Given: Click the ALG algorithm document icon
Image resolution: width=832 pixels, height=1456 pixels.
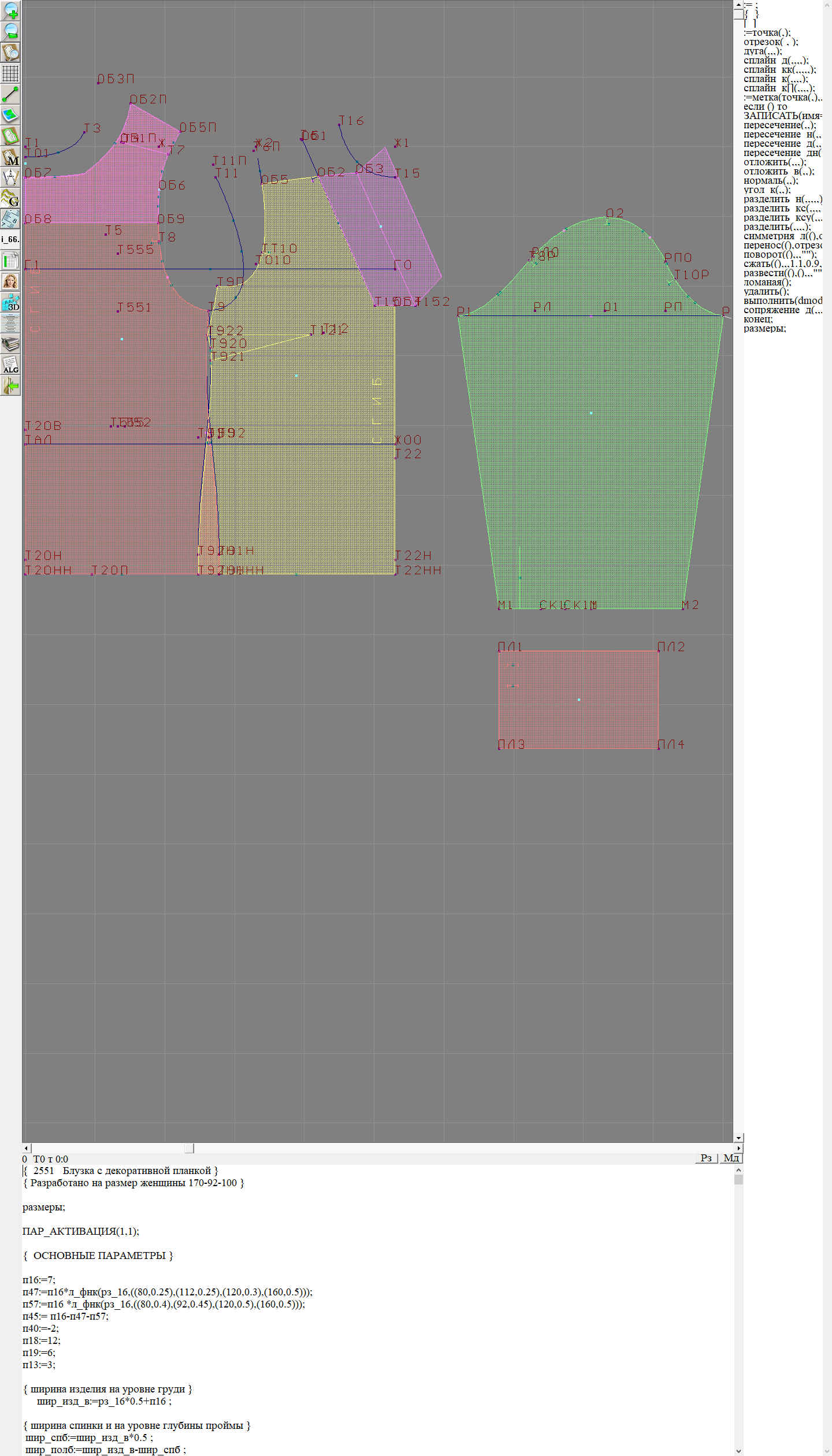Looking at the screenshot, I should coord(10,365).
